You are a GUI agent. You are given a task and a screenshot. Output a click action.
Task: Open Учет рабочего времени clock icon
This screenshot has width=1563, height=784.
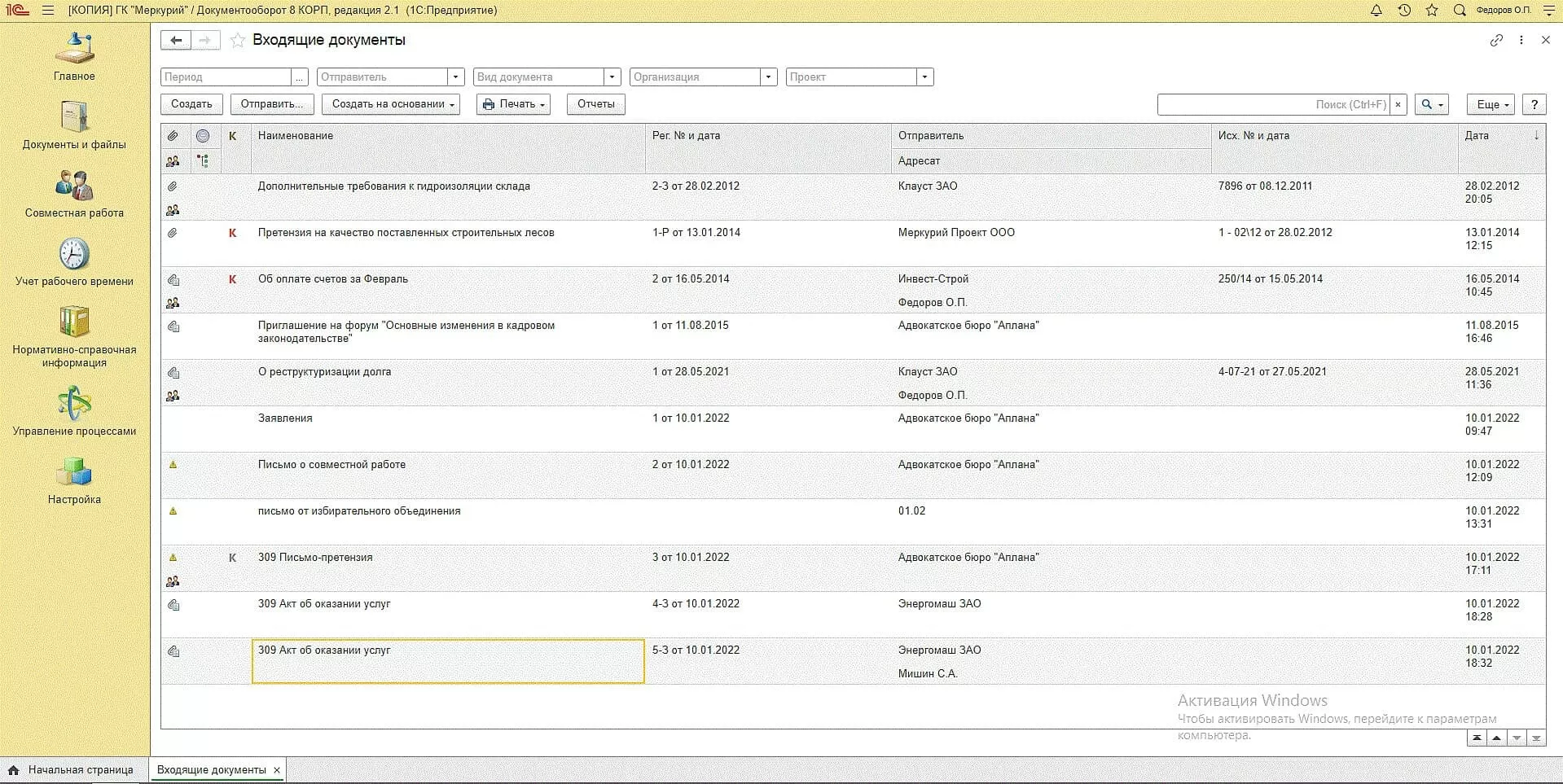tap(74, 254)
